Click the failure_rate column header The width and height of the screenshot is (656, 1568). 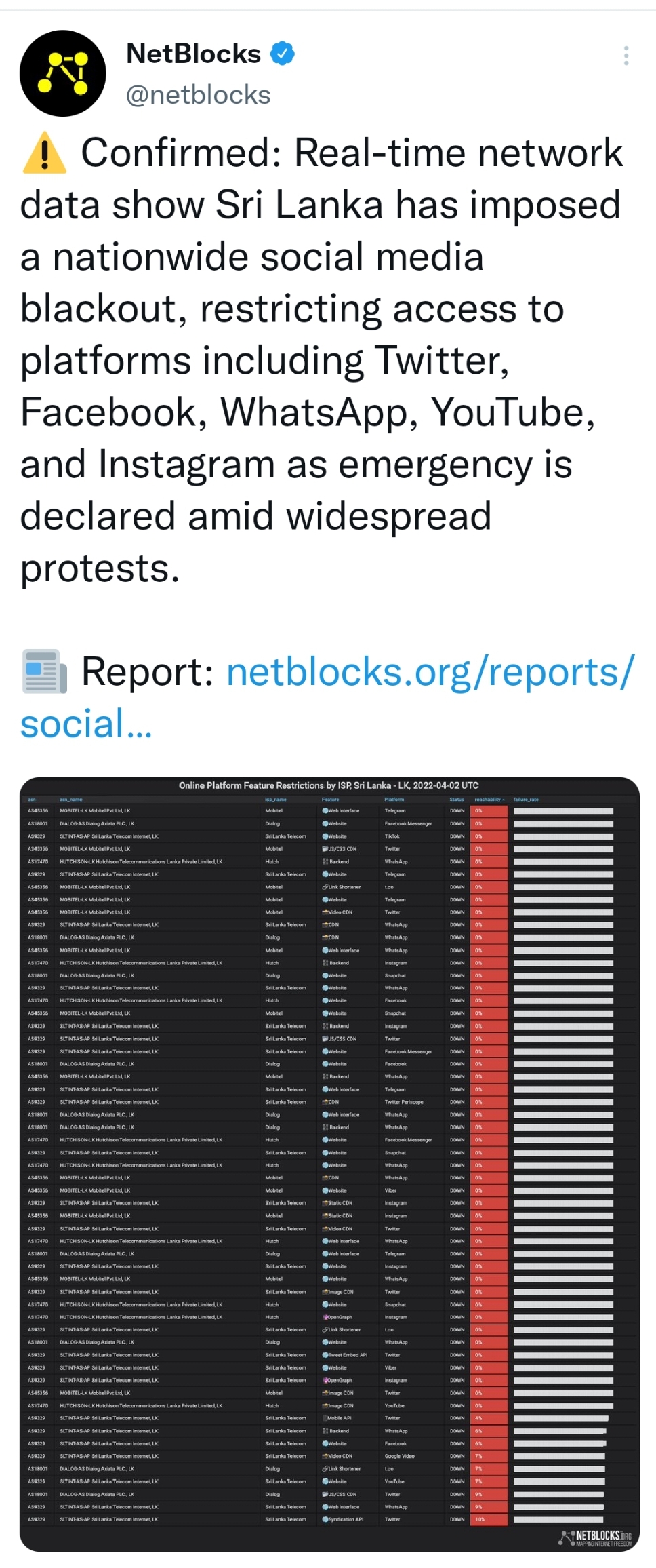(x=526, y=800)
